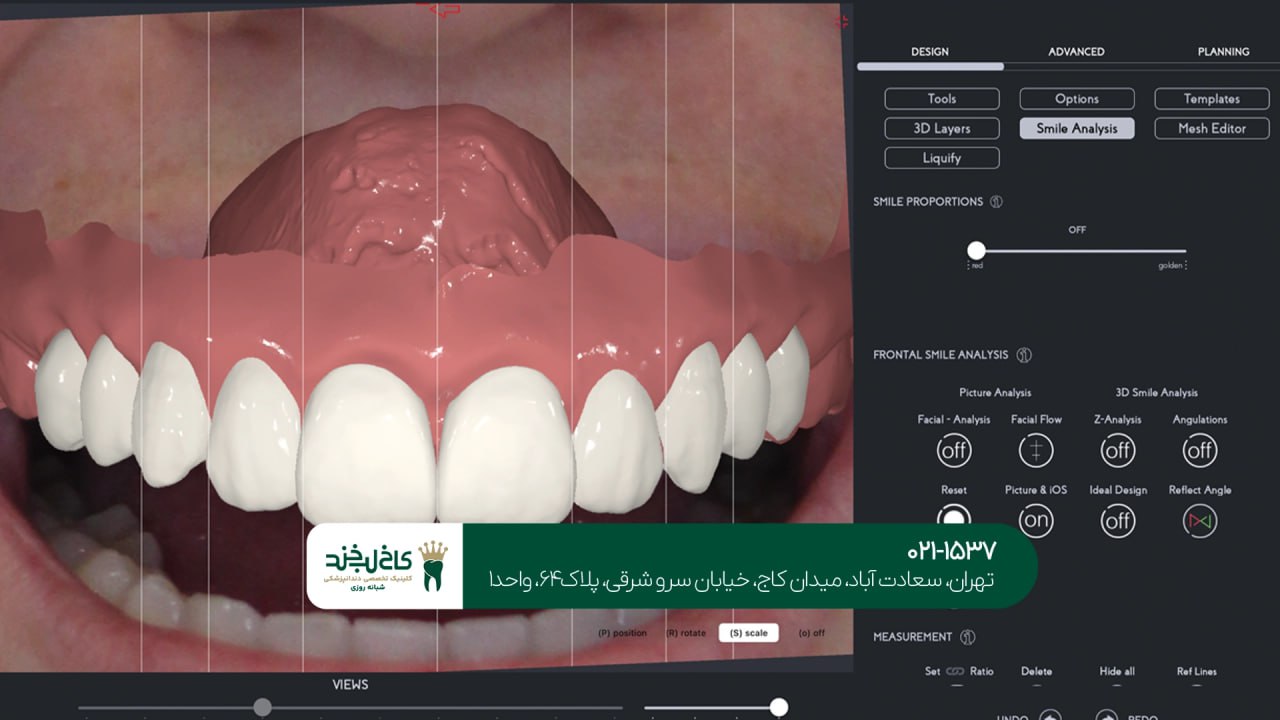Image resolution: width=1280 pixels, height=720 pixels.
Task: Open the Liquify tool
Action: pyautogui.click(x=941, y=157)
